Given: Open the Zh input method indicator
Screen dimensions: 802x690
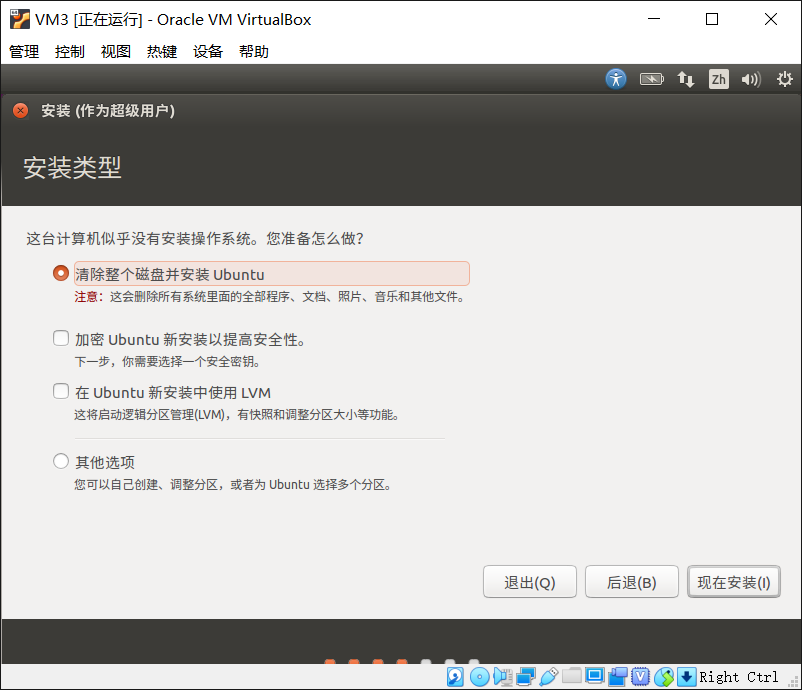Looking at the screenshot, I should pos(719,79).
